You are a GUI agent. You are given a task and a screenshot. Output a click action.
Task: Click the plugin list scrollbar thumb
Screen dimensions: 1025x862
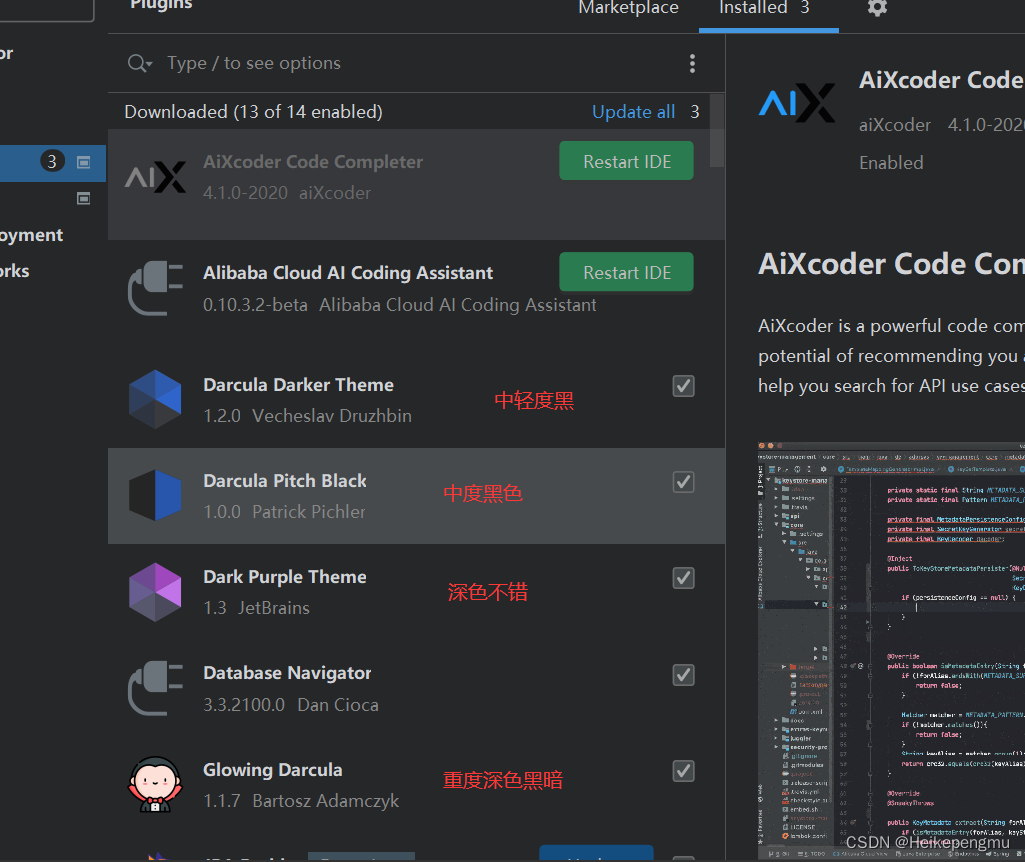(716, 131)
